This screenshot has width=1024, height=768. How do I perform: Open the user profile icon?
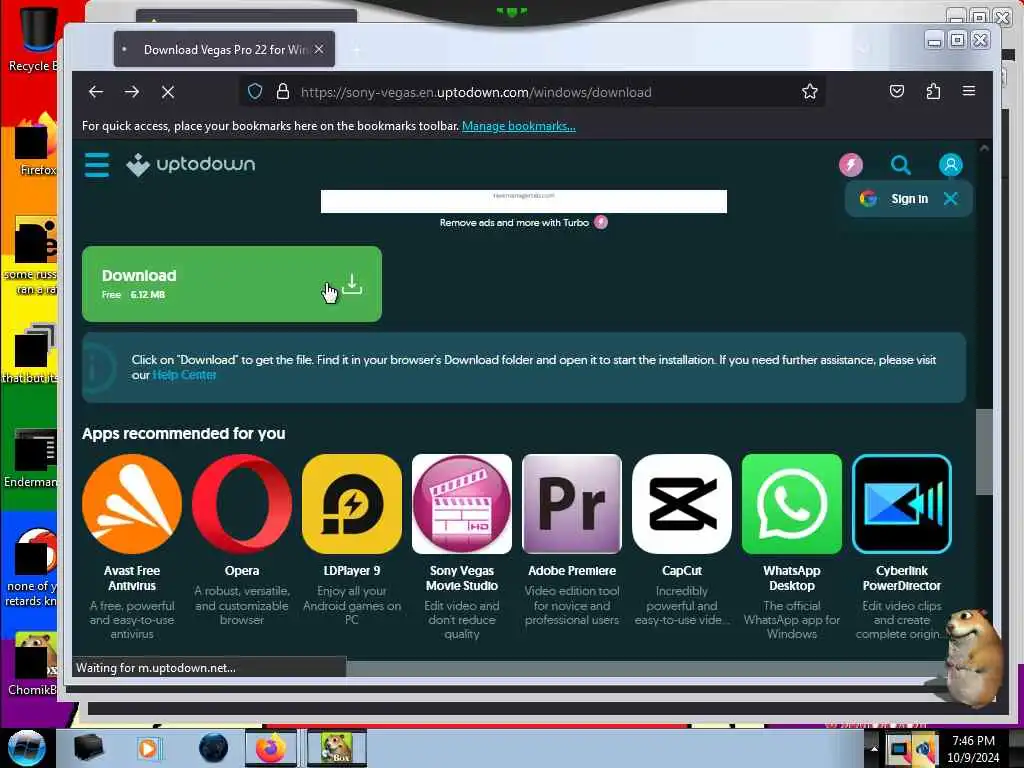[951, 165]
